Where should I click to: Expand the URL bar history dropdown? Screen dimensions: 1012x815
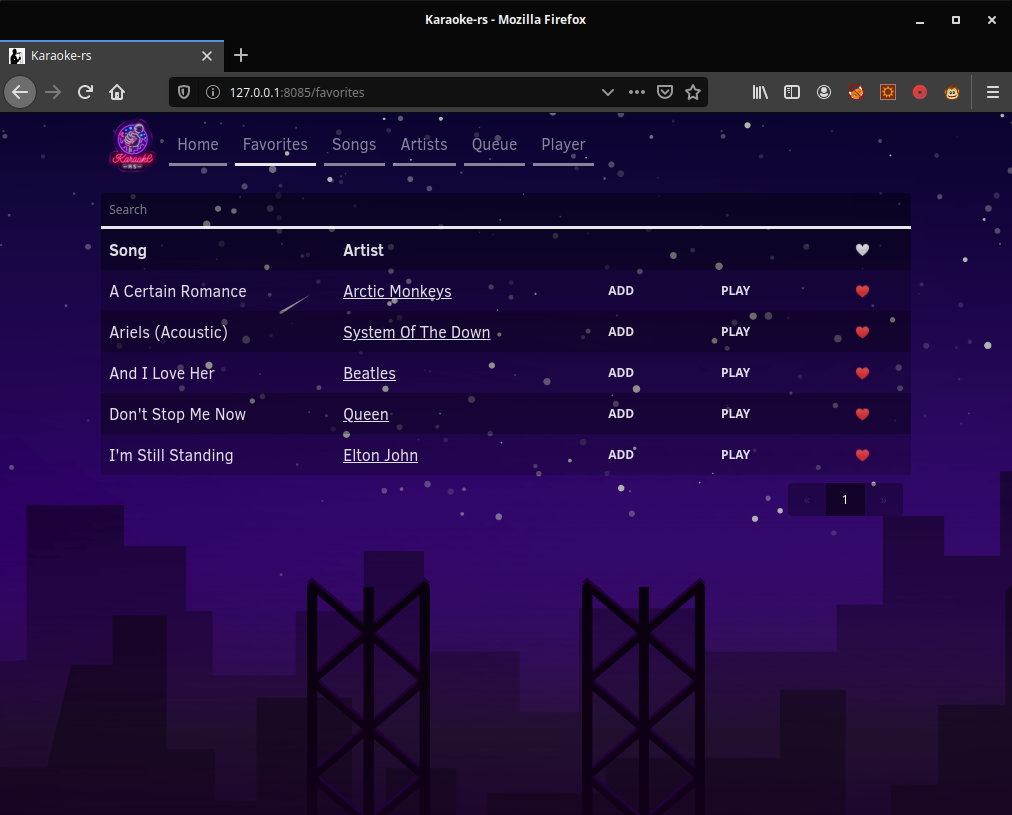(x=607, y=92)
